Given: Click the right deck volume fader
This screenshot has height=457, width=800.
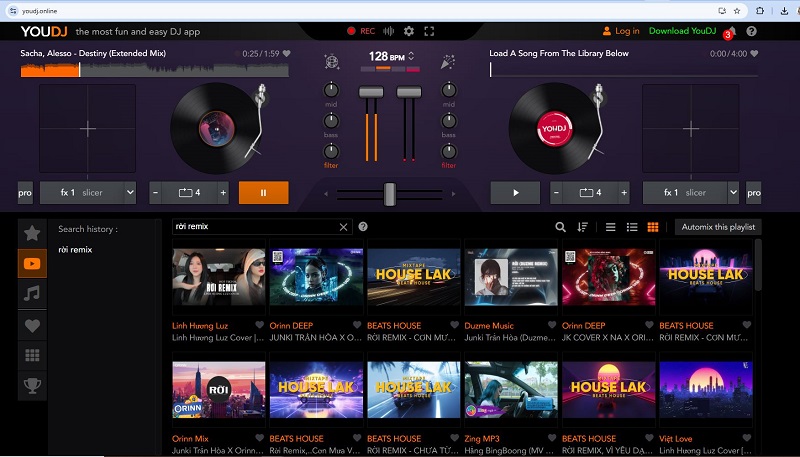Looking at the screenshot, I should pyautogui.click(x=409, y=92).
